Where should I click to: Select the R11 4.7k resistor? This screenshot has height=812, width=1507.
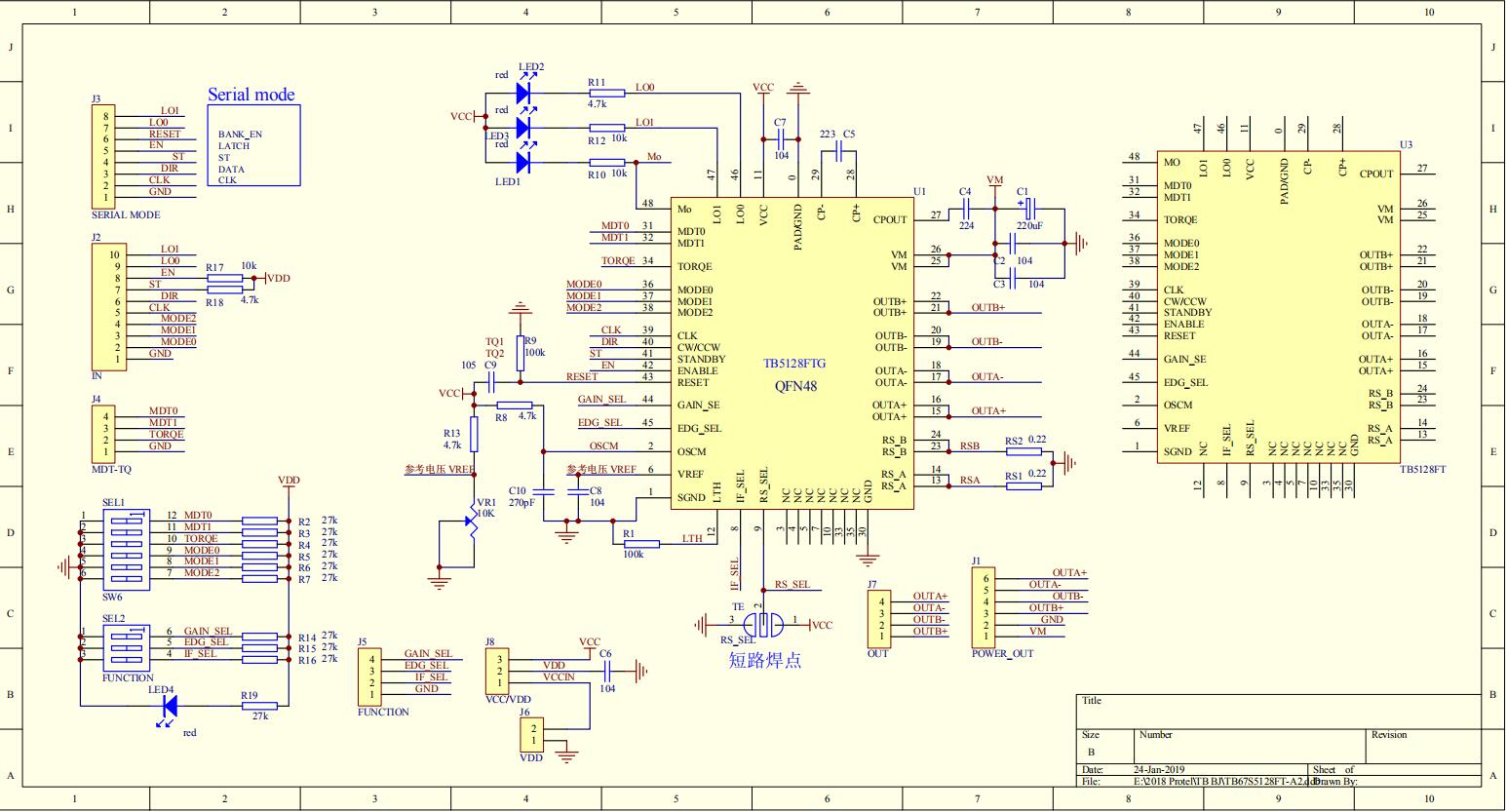pyautogui.click(x=605, y=94)
